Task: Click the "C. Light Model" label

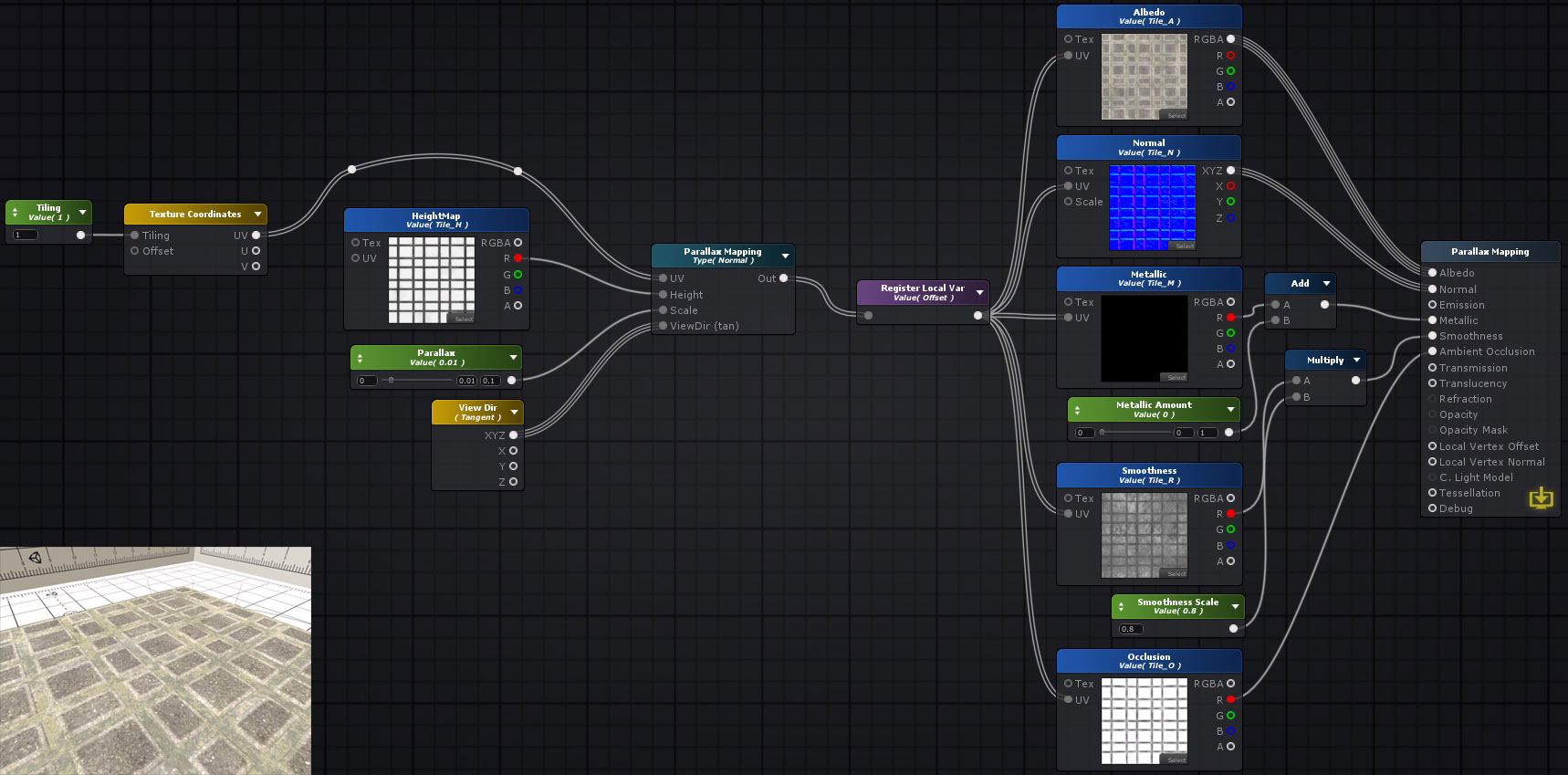Action: (x=1476, y=477)
